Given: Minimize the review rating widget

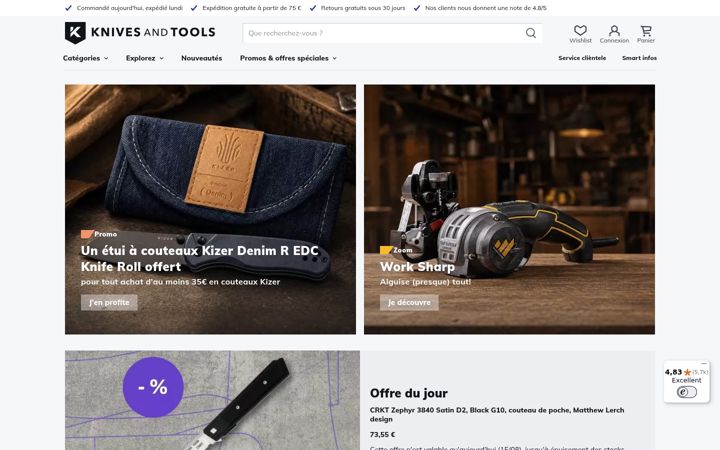Looking at the screenshot, I should (x=704, y=364).
